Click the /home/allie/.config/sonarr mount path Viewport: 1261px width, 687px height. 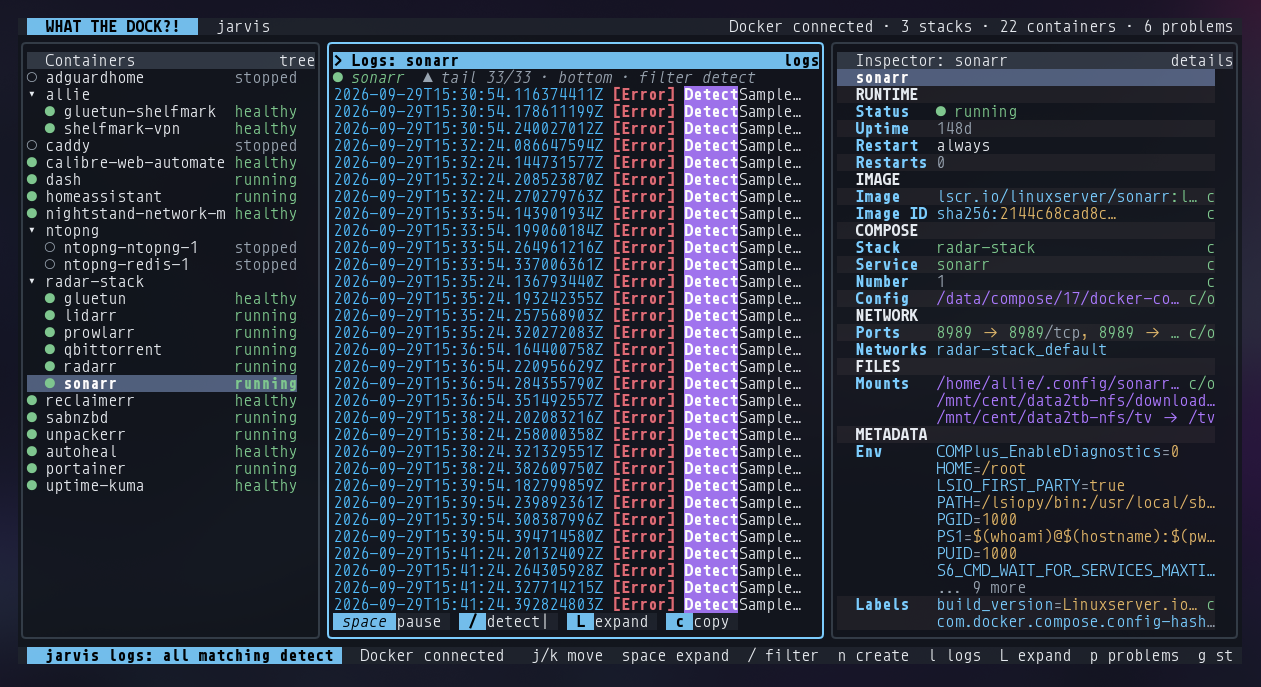tap(1058, 384)
